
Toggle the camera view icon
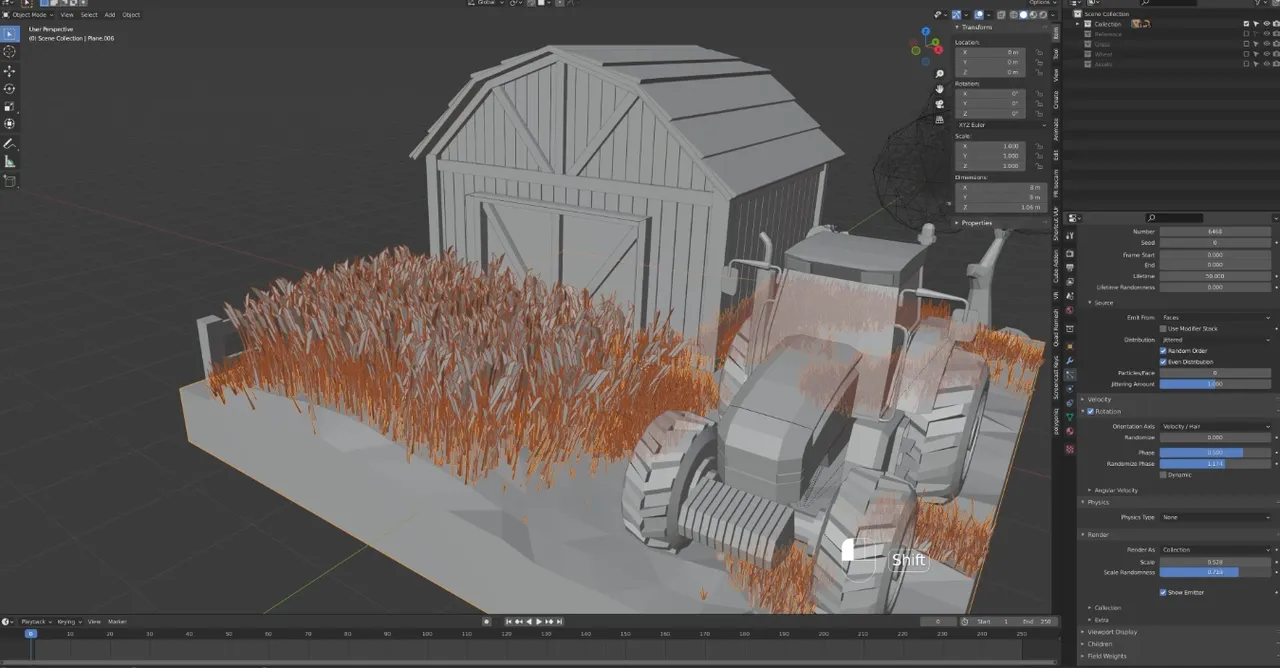click(940, 104)
